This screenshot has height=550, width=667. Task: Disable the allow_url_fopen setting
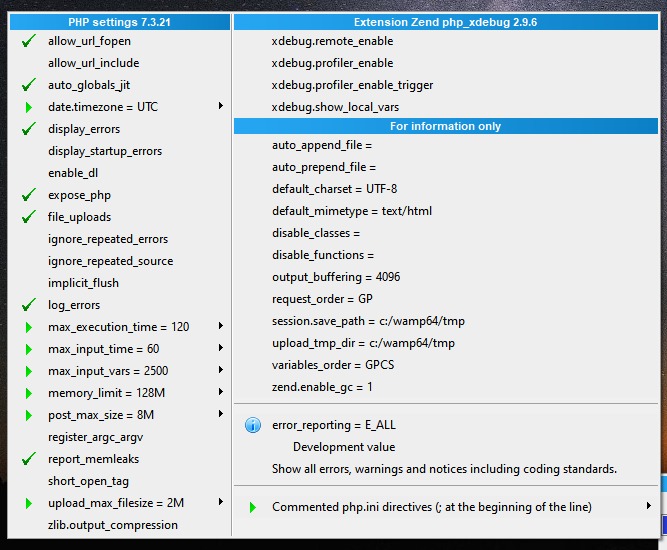pyautogui.click(x=89, y=41)
